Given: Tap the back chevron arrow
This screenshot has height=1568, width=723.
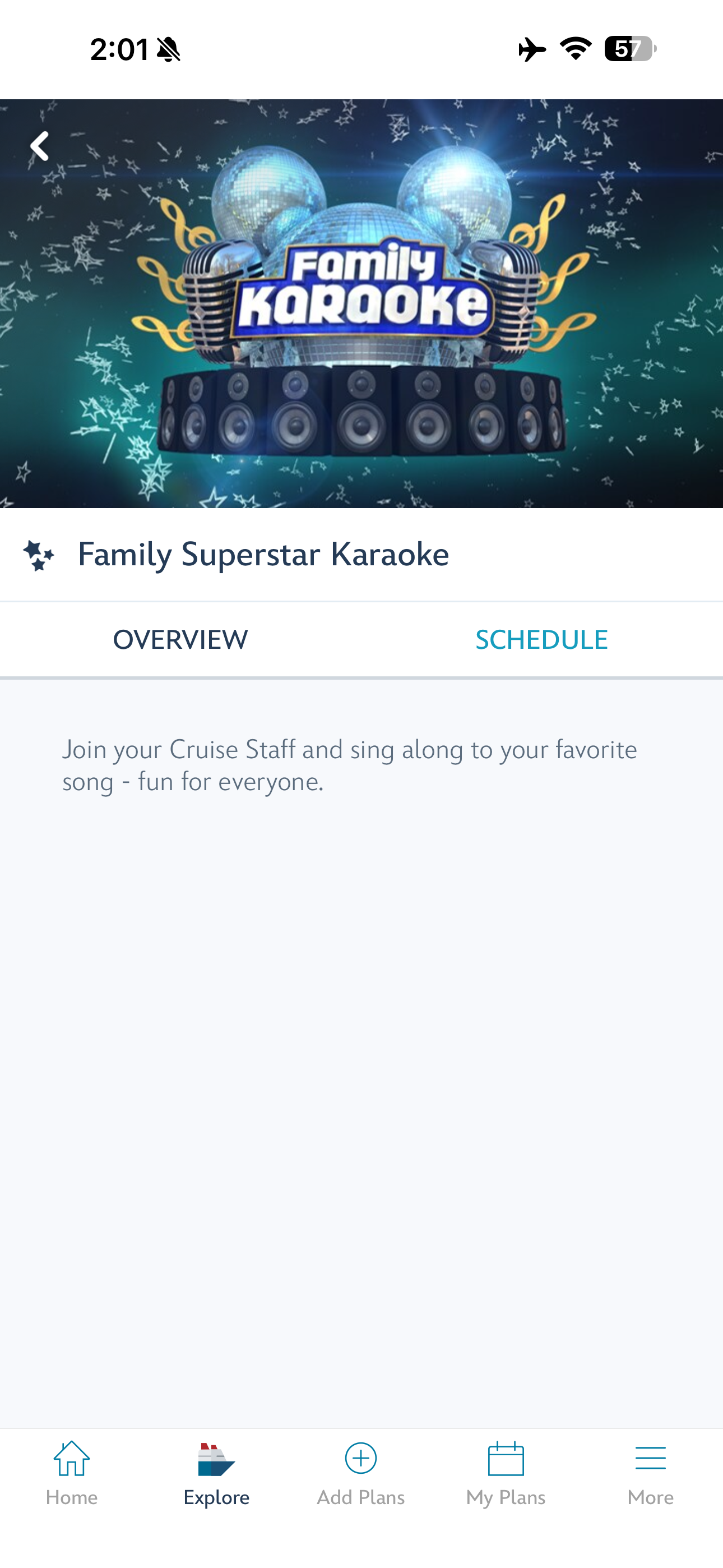Looking at the screenshot, I should [40, 146].
